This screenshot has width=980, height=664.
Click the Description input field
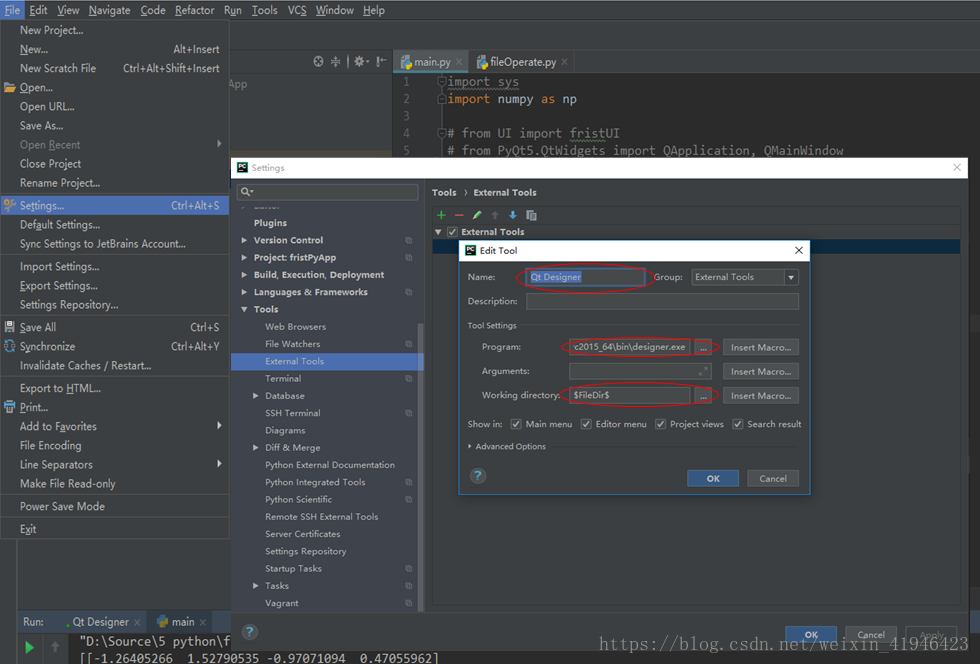(662, 301)
